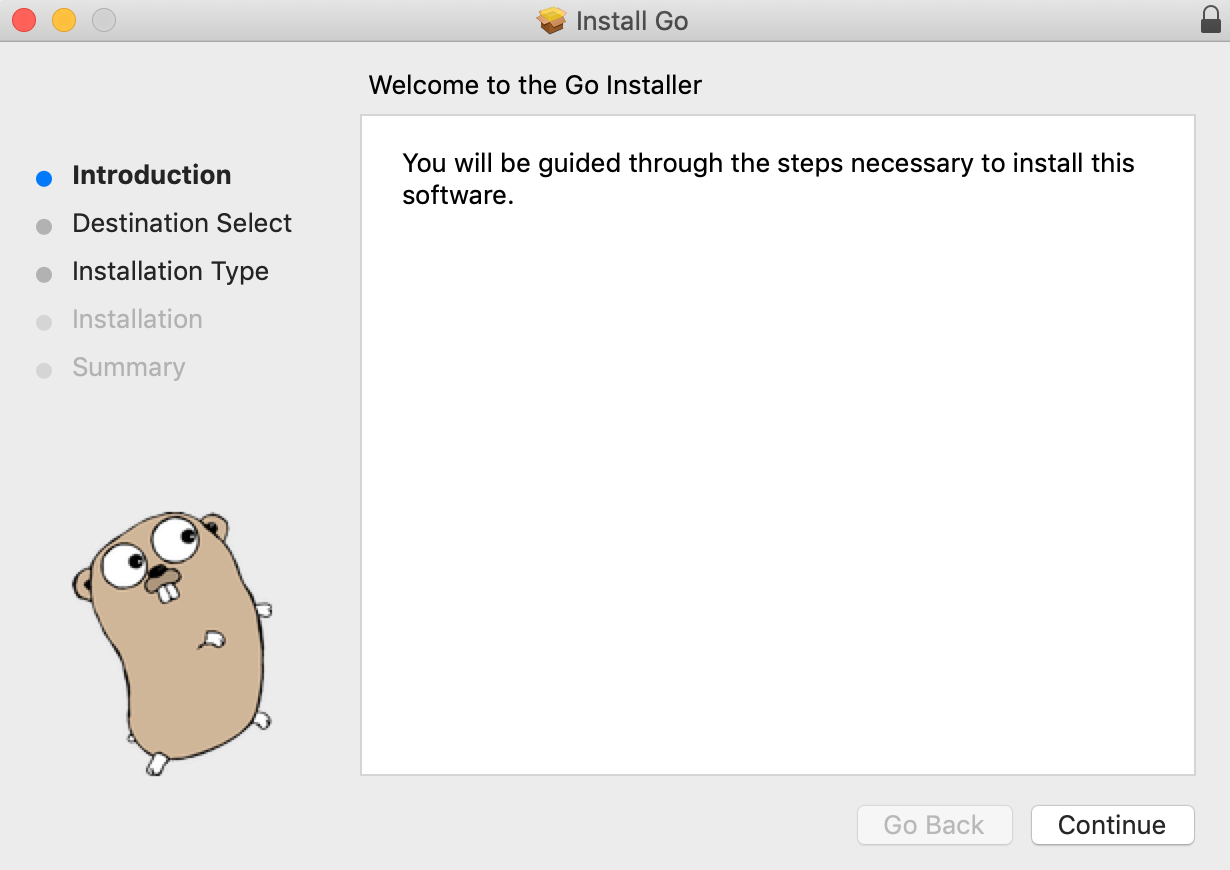Click the dimmed bullet beside Summary

[44, 371]
